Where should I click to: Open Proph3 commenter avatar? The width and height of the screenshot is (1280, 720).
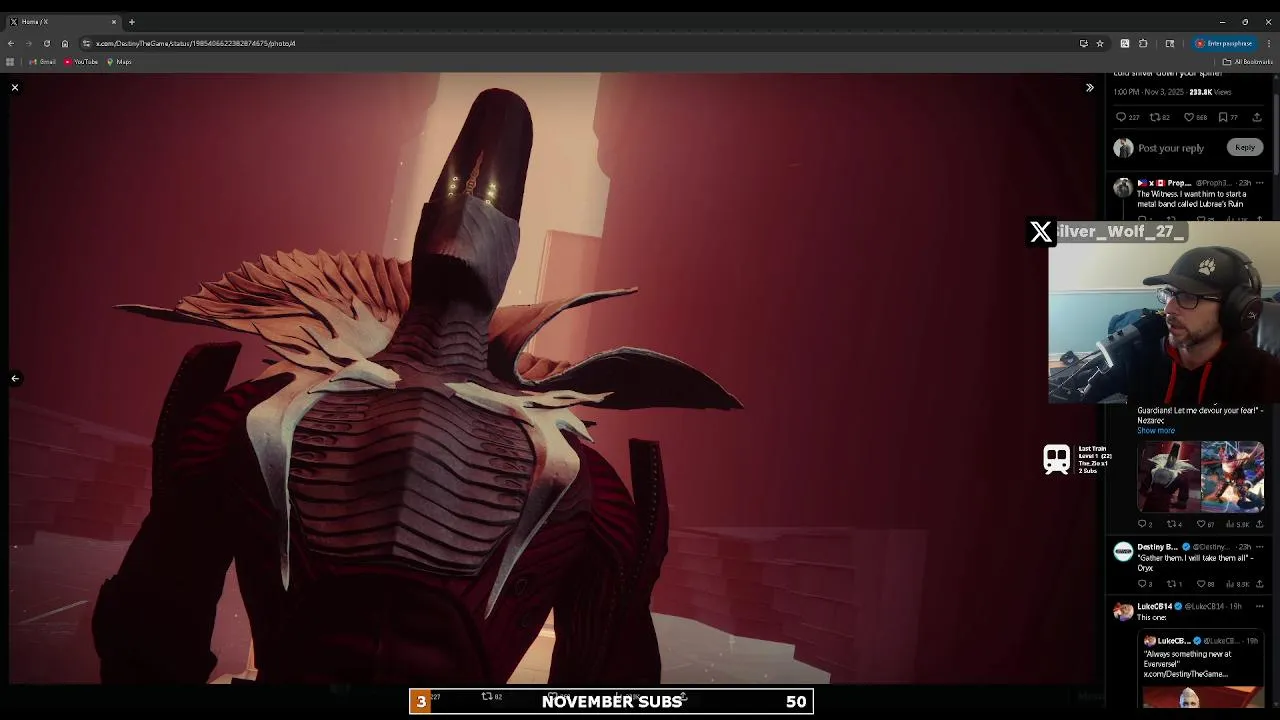(x=1123, y=188)
